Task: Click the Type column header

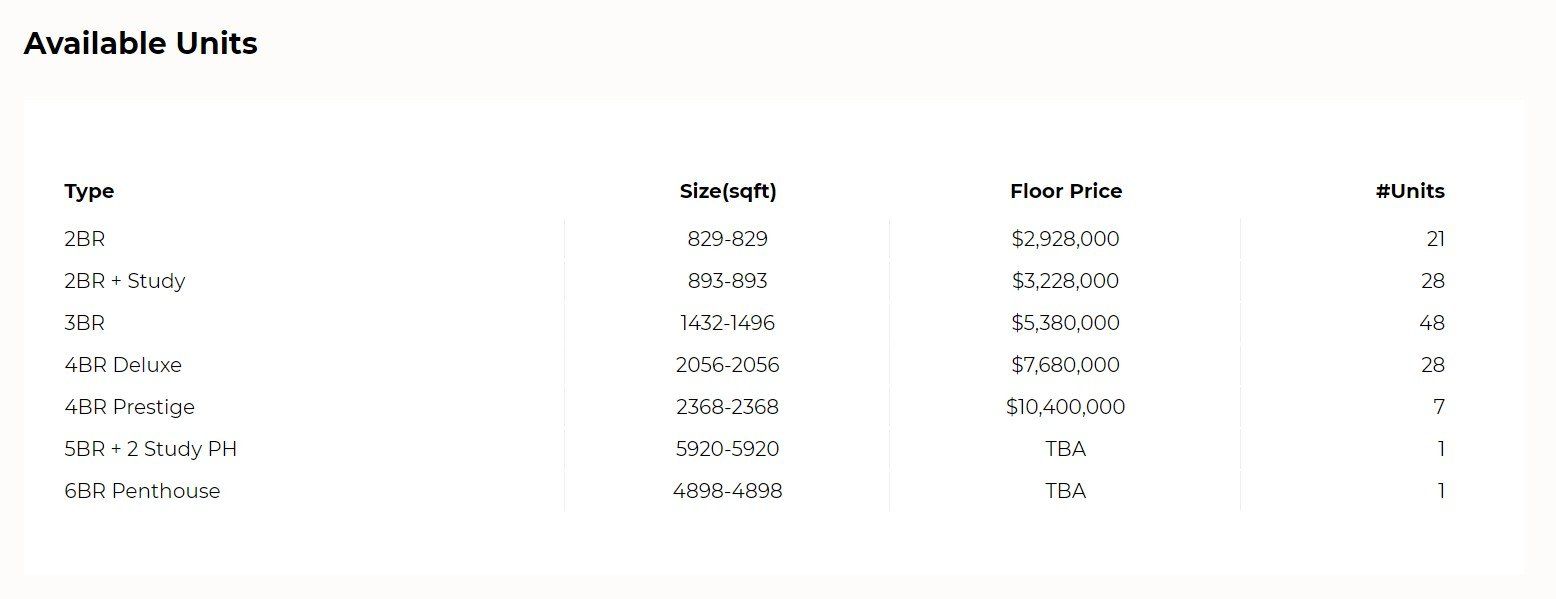Action: (x=89, y=191)
